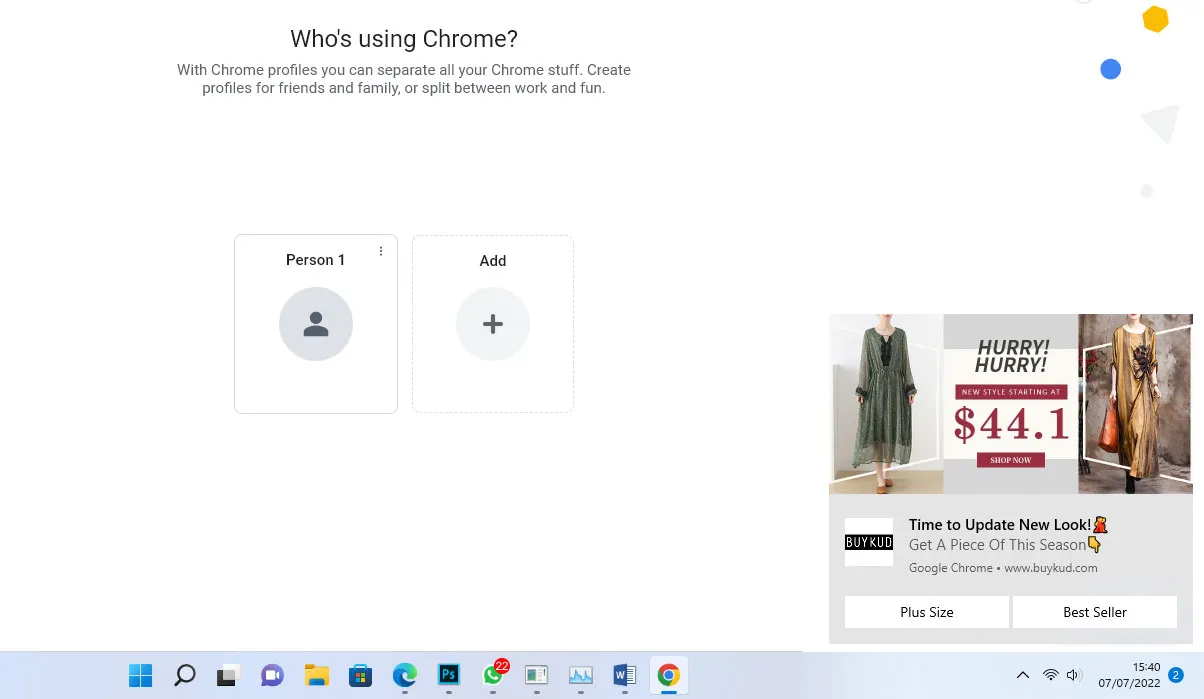The height and width of the screenshot is (699, 1204).
Task: Open Microsoft Store from taskbar
Action: [360, 675]
